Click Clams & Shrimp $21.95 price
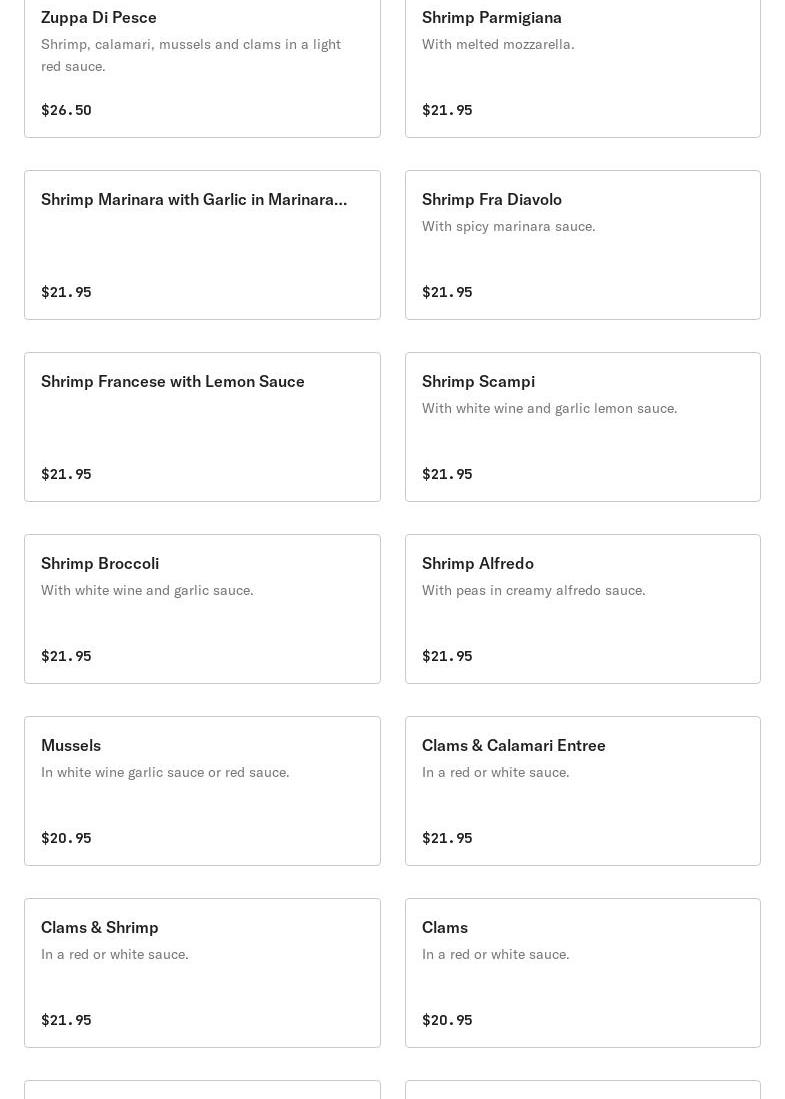 [66, 1020]
